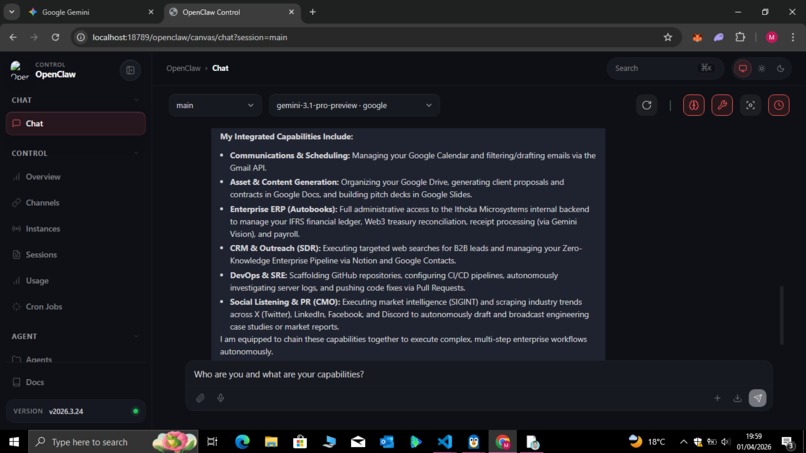Open Cron Jobs in the sidebar
This screenshot has height=453, width=806.
pos(76,306)
